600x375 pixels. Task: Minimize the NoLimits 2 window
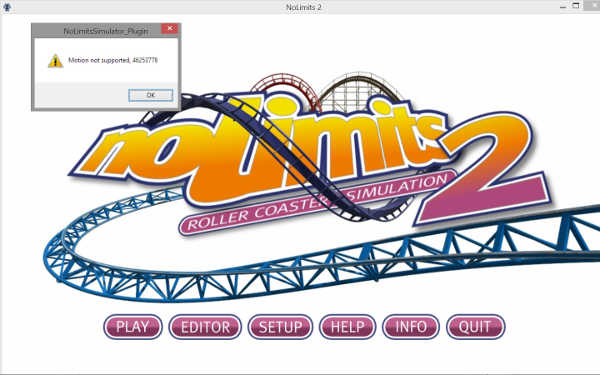pyautogui.click(x=563, y=7)
